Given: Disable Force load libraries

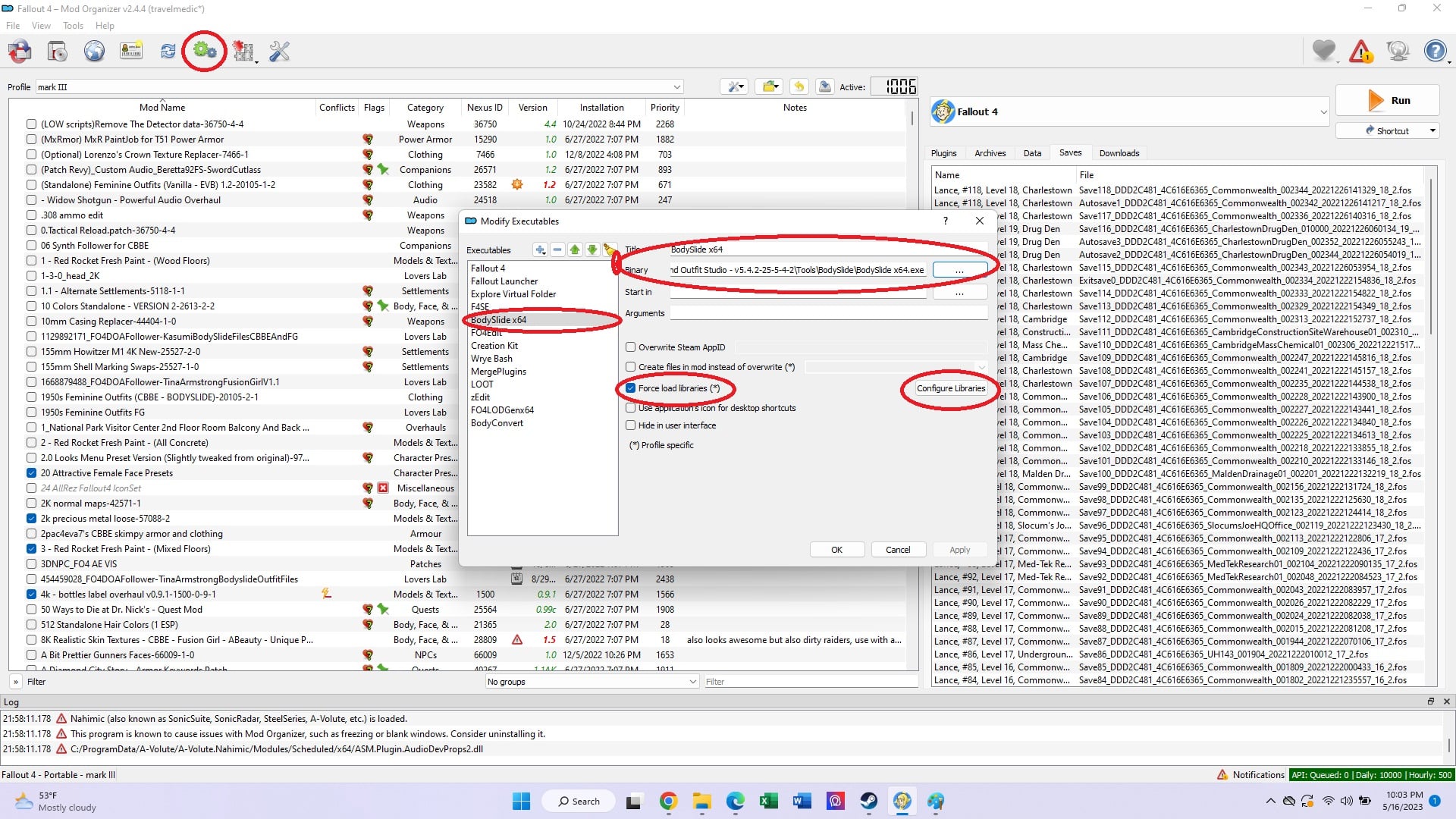Looking at the screenshot, I should click(631, 388).
